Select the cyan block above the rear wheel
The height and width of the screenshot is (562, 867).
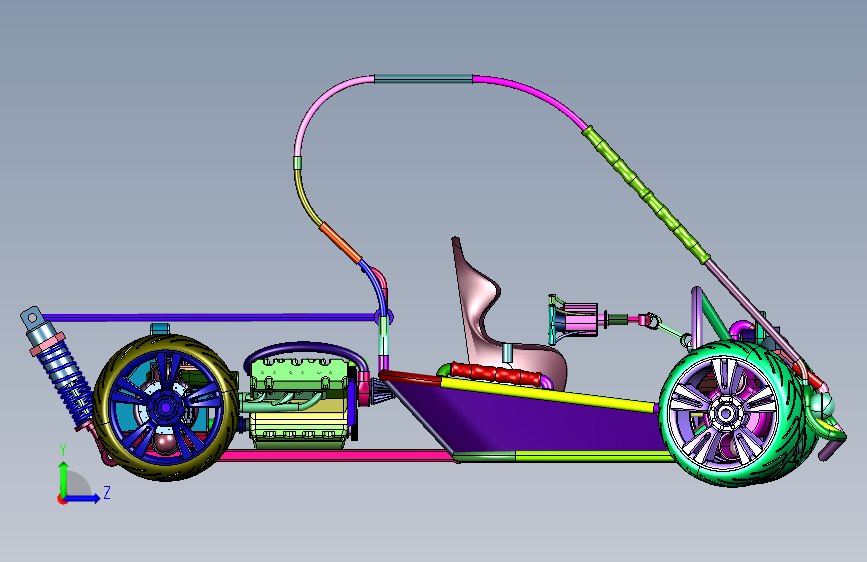159,329
